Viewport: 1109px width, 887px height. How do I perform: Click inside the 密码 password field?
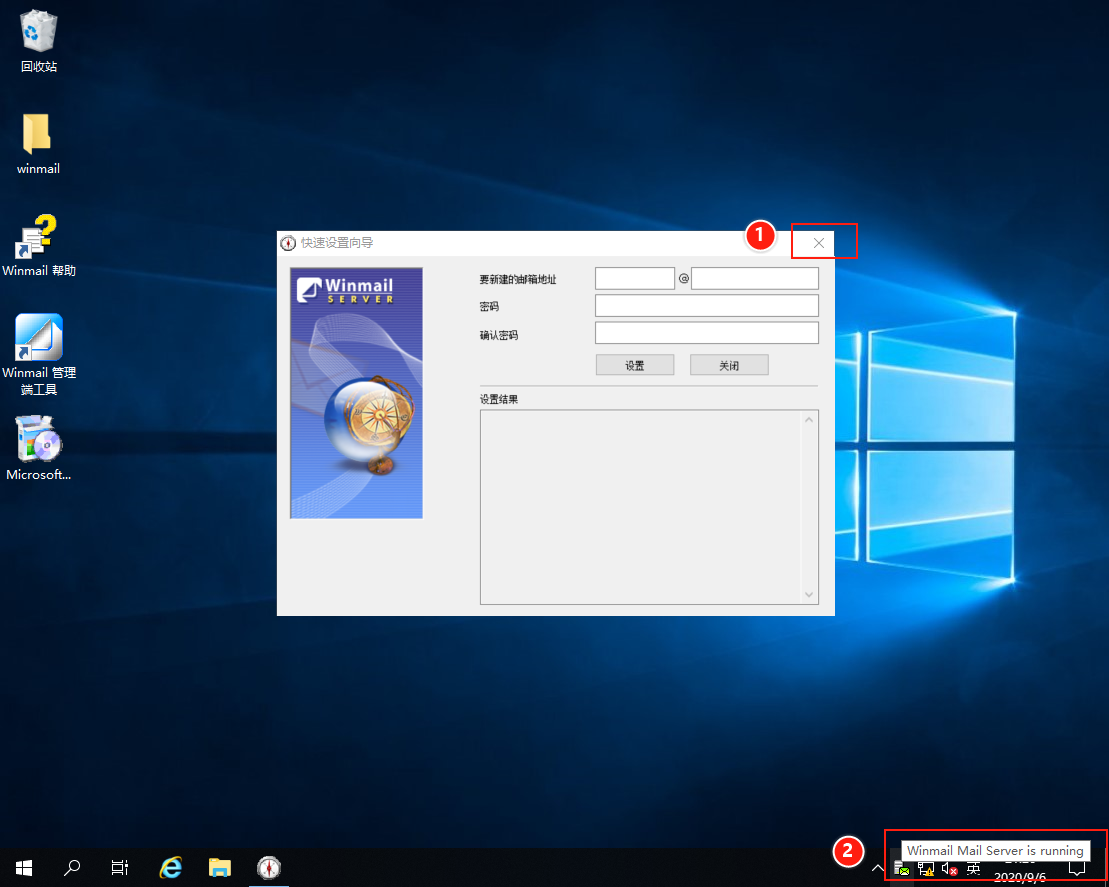tap(706, 305)
